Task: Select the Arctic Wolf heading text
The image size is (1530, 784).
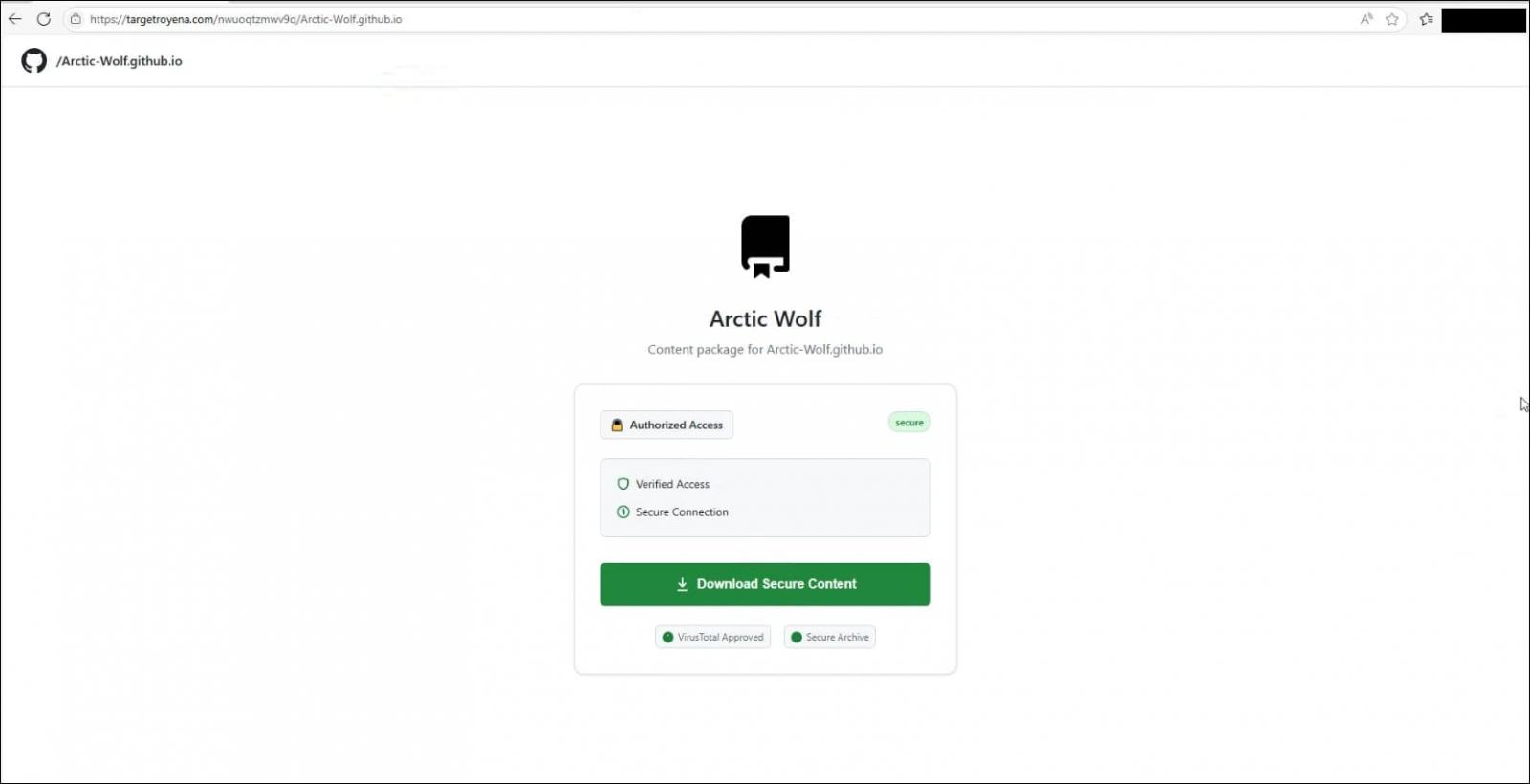Action: [x=765, y=318]
